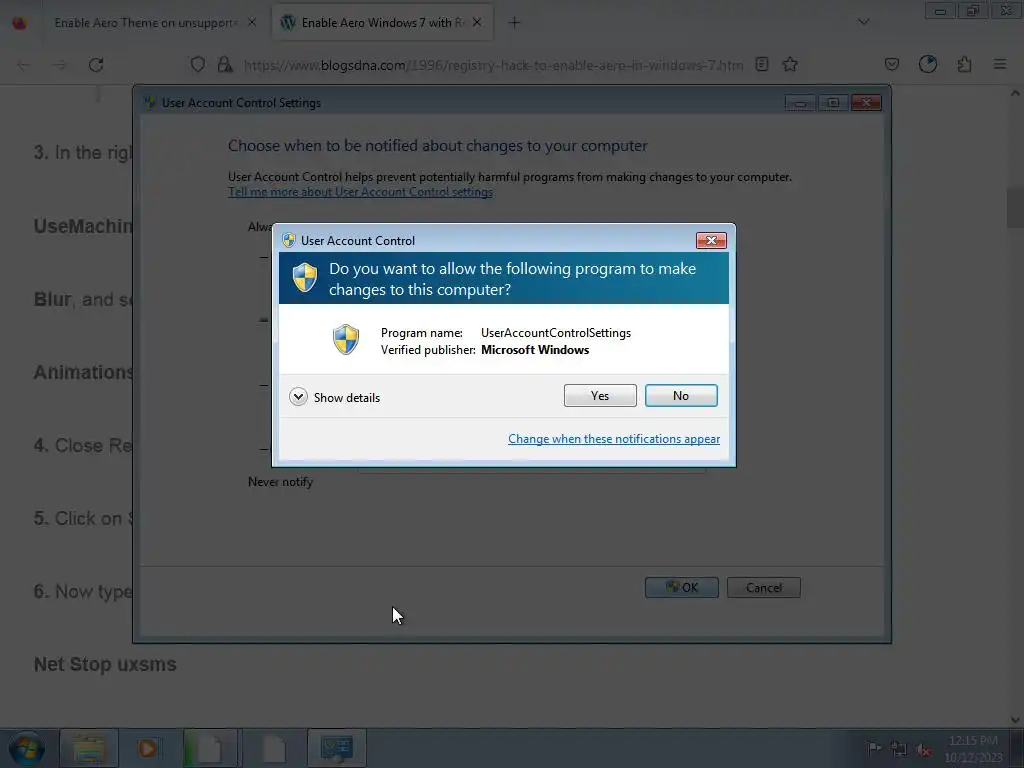
Task: Click the blank document taskbar icon
Action: pos(274,748)
